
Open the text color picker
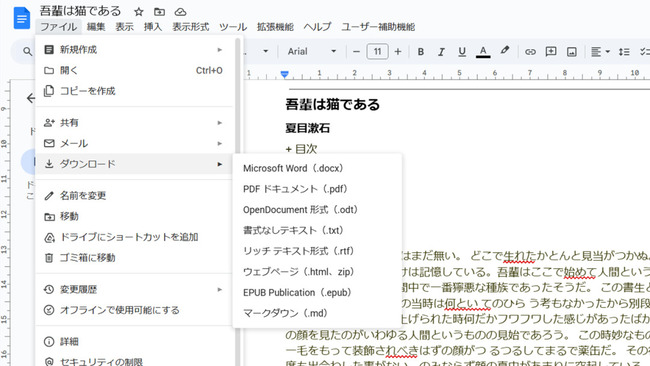point(483,52)
